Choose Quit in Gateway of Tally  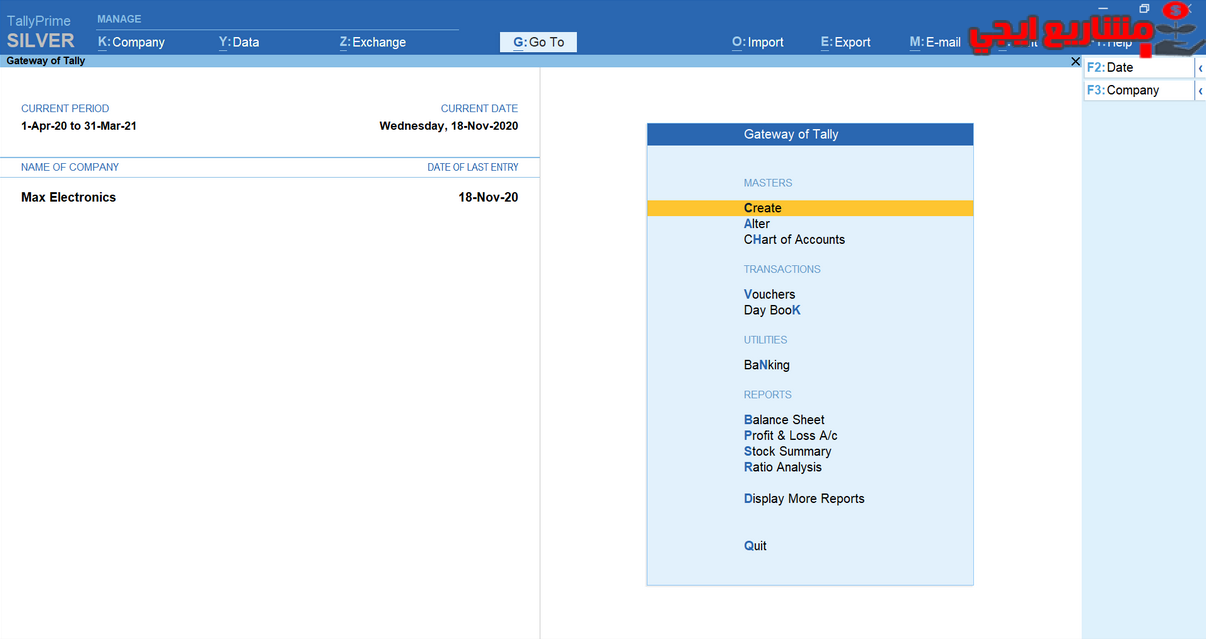click(x=755, y=546)
